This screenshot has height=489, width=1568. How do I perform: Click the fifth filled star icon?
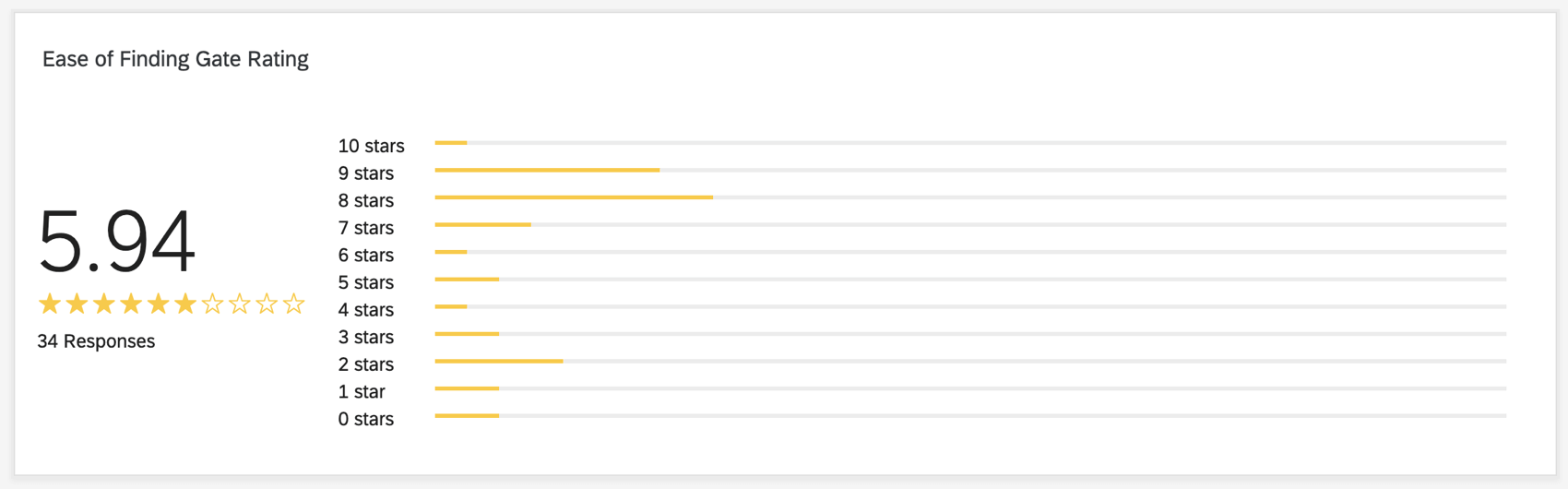[x=159, y=304]
